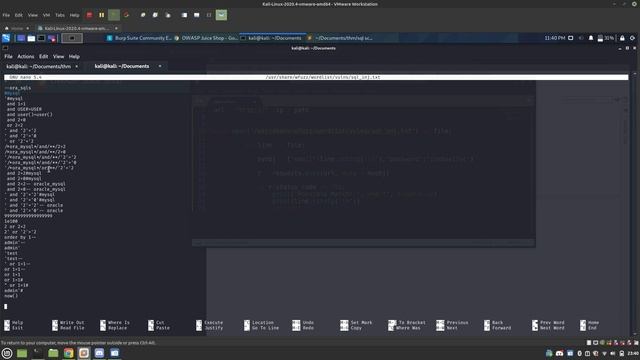Click the highlighted green unity icon in the VMware toolbar
This screenshot has height=360, width=640.
[221, 15]
